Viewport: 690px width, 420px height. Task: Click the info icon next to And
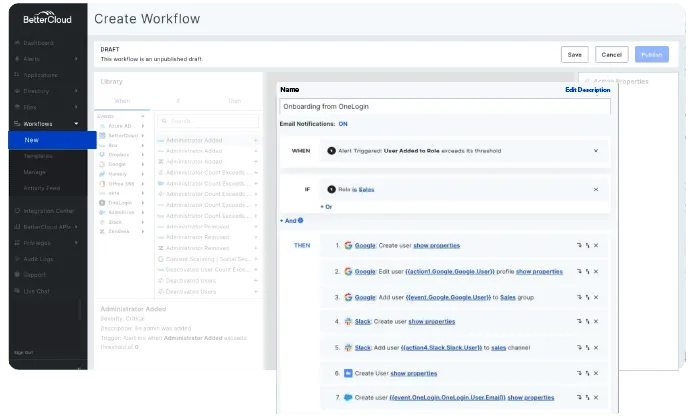[x=301, y=221]
